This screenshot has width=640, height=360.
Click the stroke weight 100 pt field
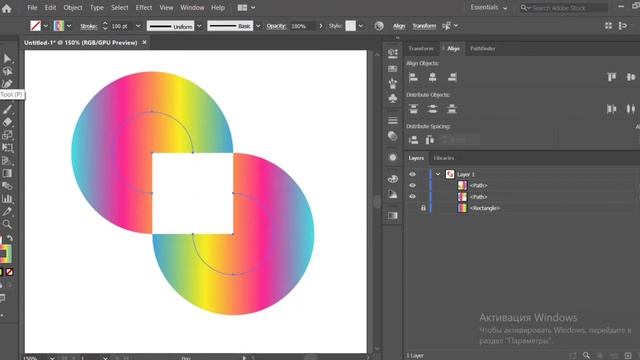point(121,26)
